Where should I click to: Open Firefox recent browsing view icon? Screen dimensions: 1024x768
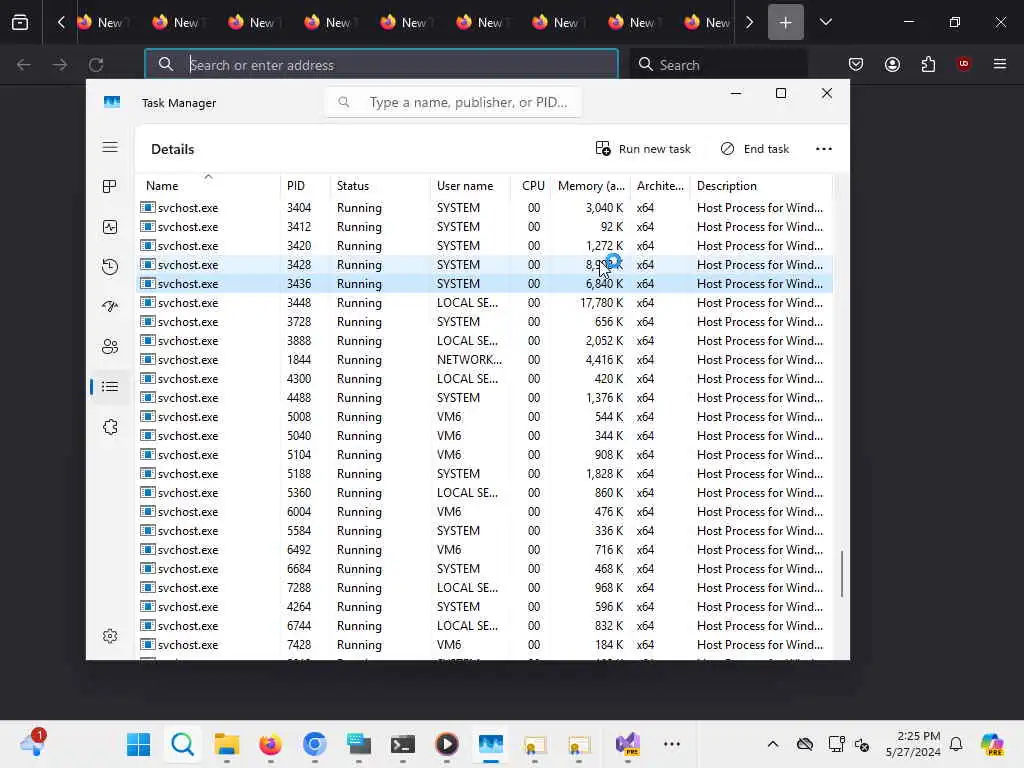(20, 22)
